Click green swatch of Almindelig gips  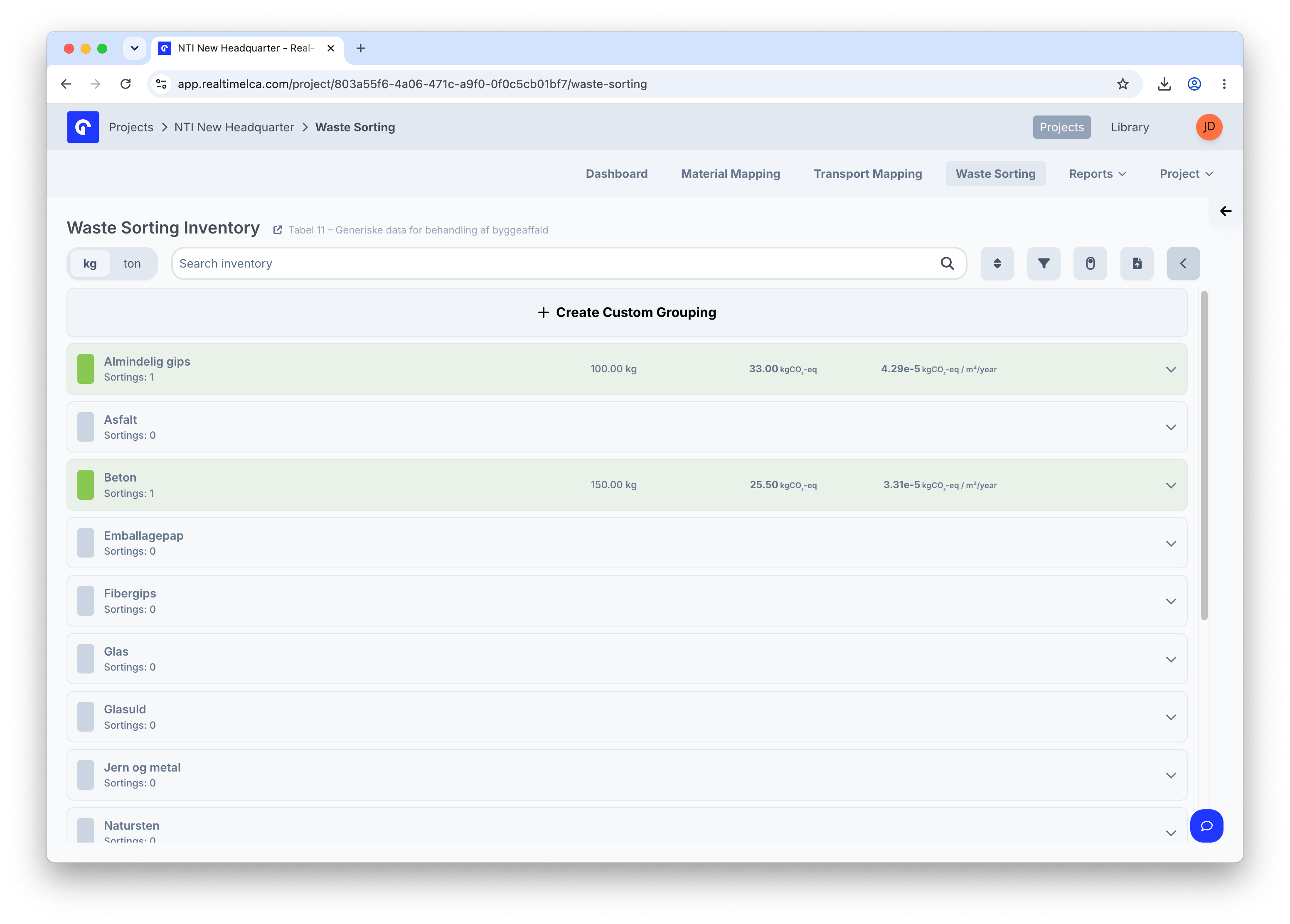coord(85,369)
